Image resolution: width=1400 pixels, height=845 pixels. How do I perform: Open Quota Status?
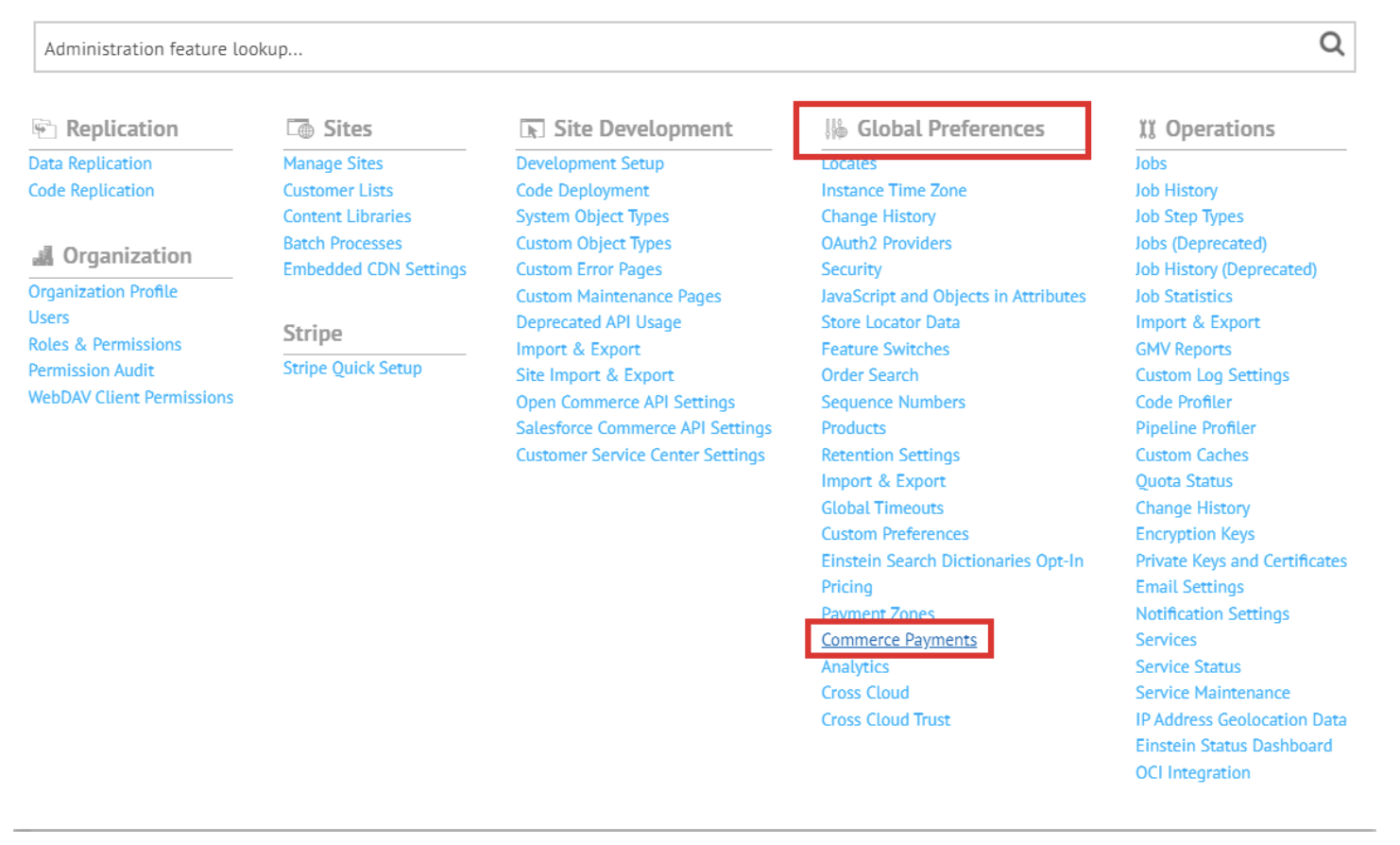coord(1184,481)
